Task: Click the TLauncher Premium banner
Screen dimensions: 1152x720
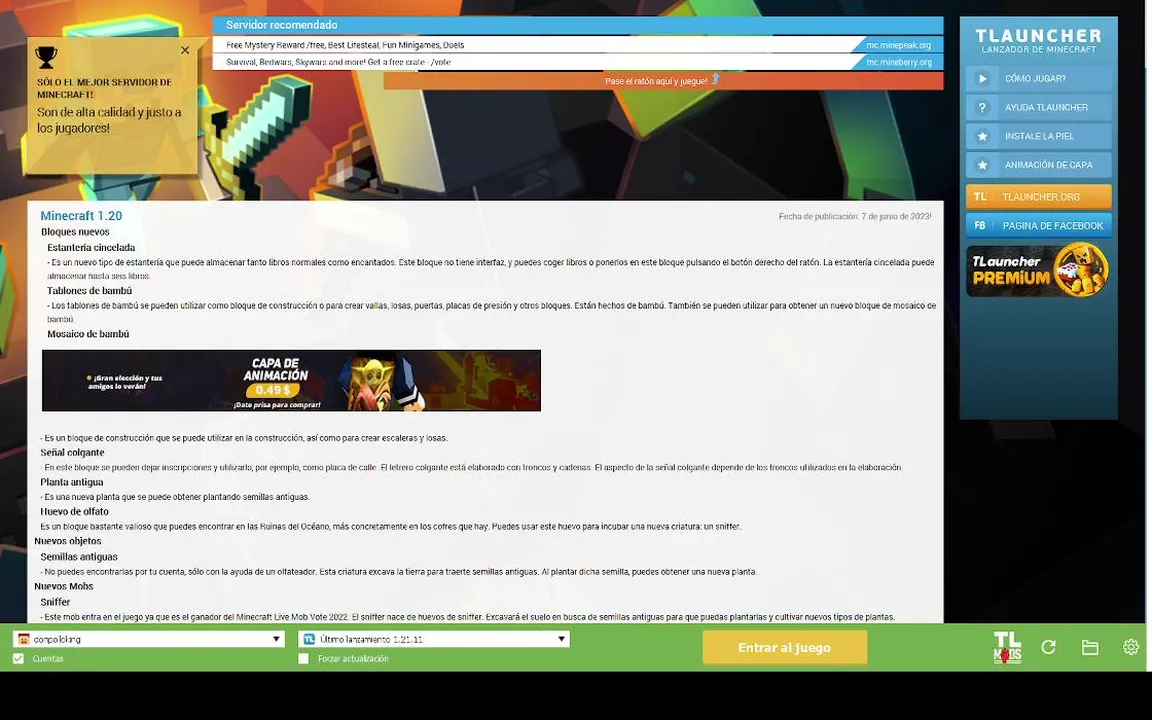Action: [x=1038, y=270]
